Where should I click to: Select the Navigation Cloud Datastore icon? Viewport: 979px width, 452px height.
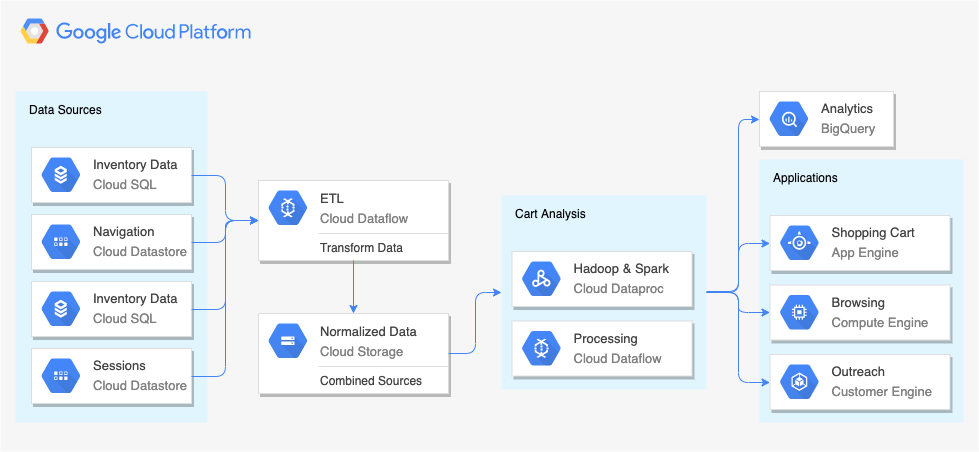[61, 242]
